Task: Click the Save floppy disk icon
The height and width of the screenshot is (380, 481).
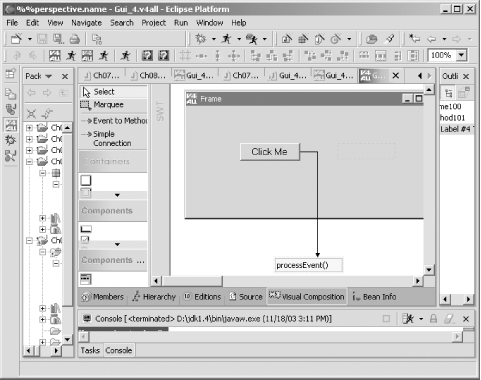Action: 42,39
